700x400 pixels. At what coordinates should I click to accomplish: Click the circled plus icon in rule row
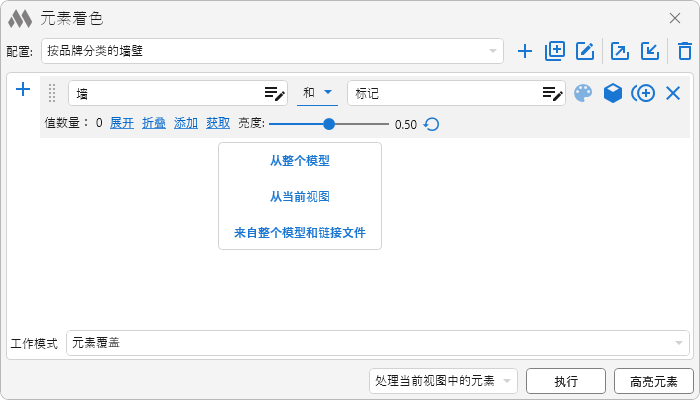pos(643,93)
